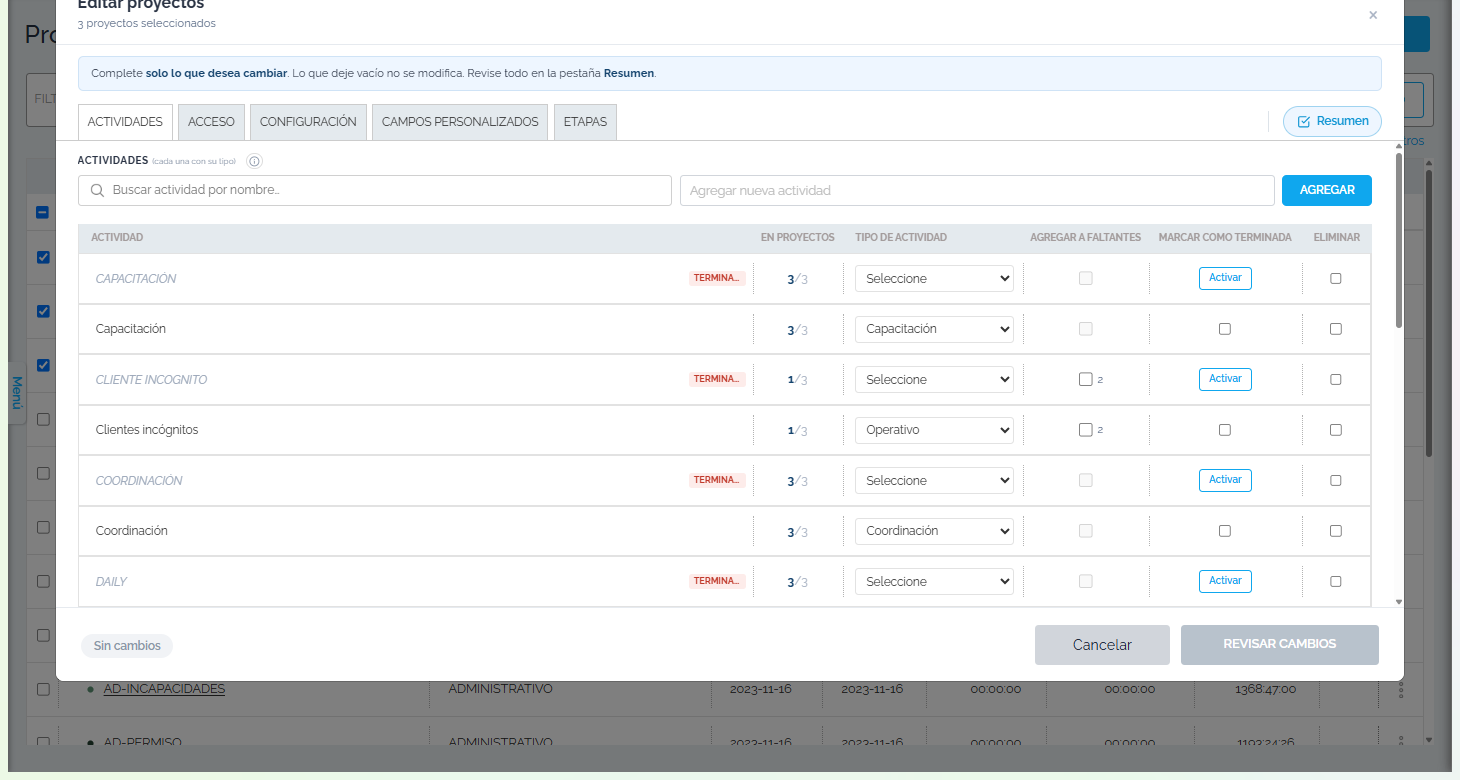Screen dimensions: 1460x780
Task: Open the CAMPOS PERSONALIZADOS tab
Action: (460, 122)
